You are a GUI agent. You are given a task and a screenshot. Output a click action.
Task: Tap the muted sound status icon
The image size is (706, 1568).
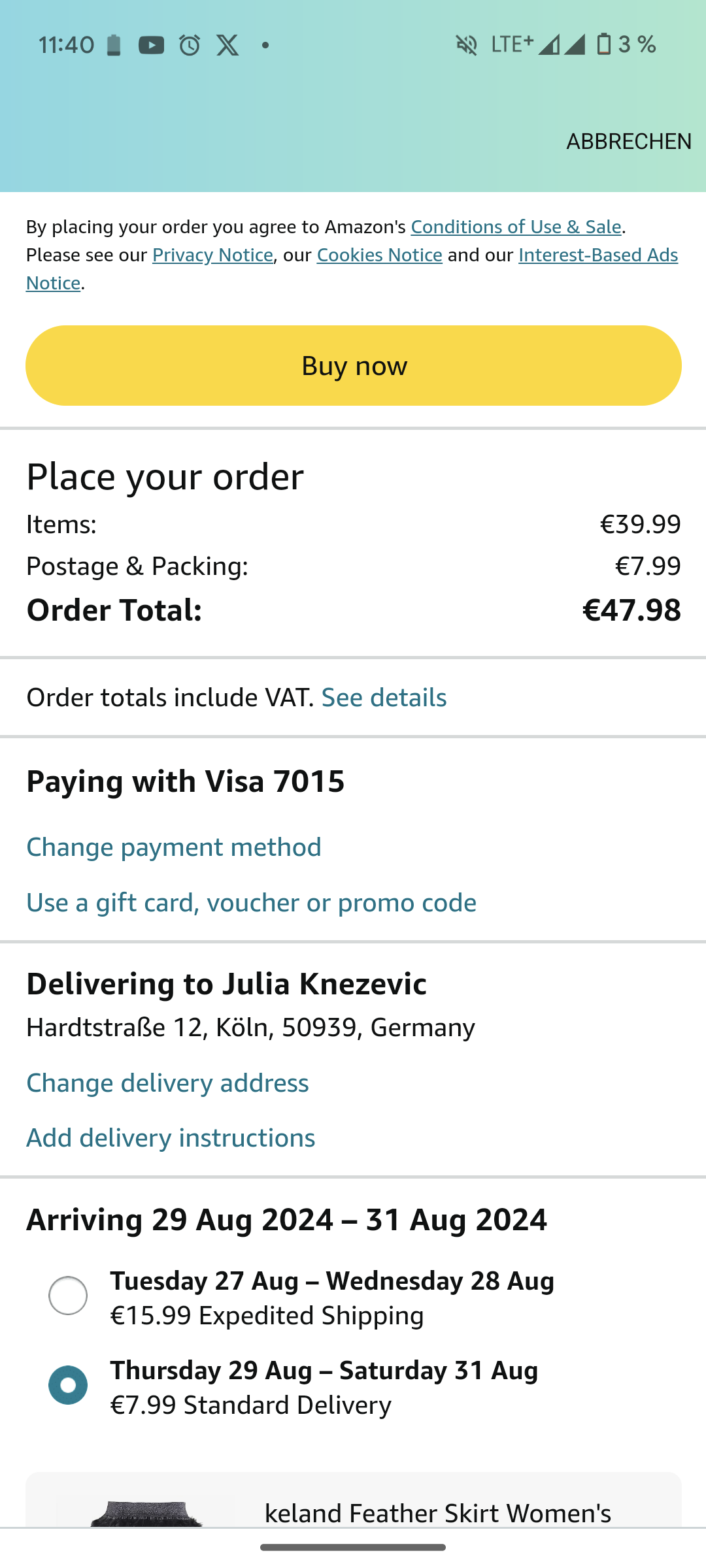tap(466, 45)
